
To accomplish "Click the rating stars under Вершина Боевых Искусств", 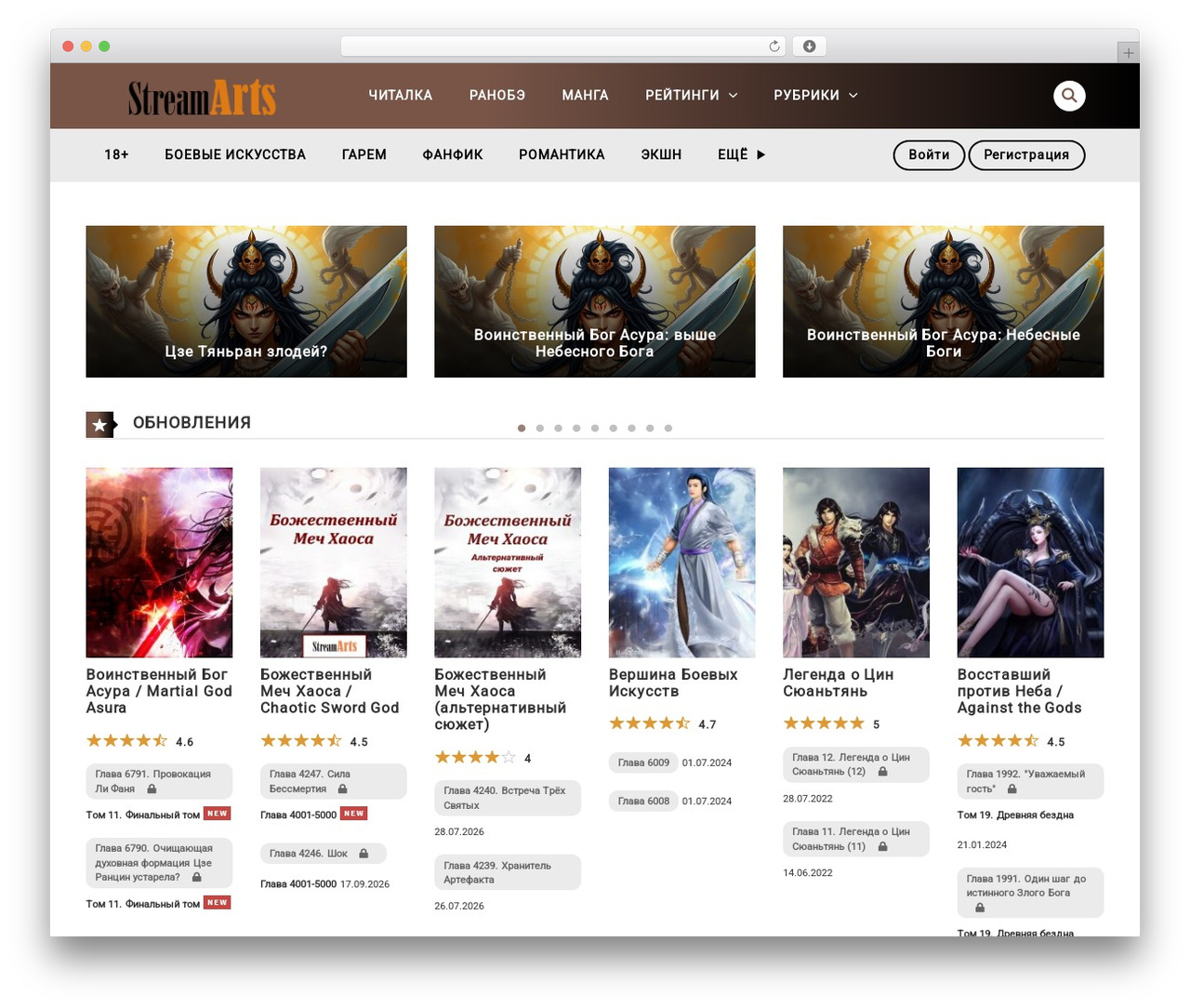I will coord(650,723).
